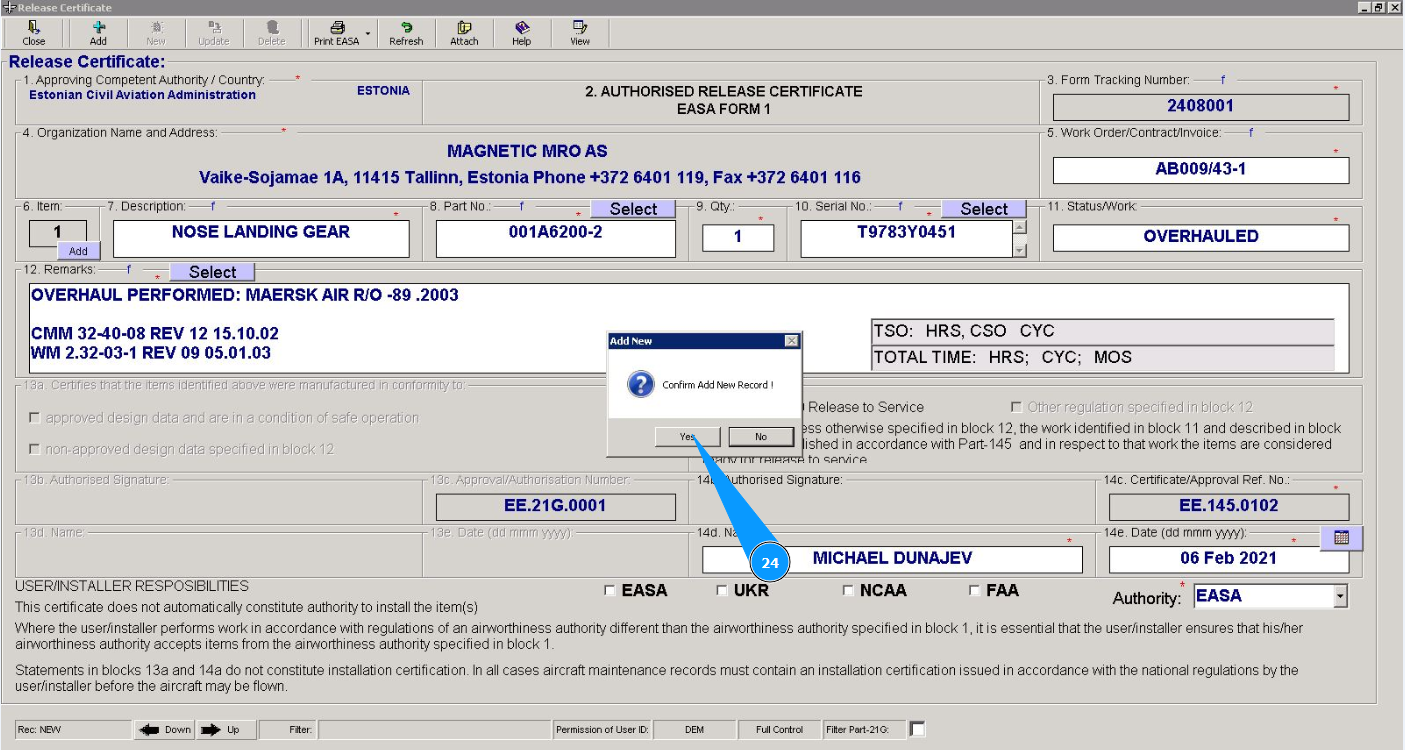Screen dimensions: 1405x750
Task: Go to previous record with Up arrow
Action: tap(226, 730)
